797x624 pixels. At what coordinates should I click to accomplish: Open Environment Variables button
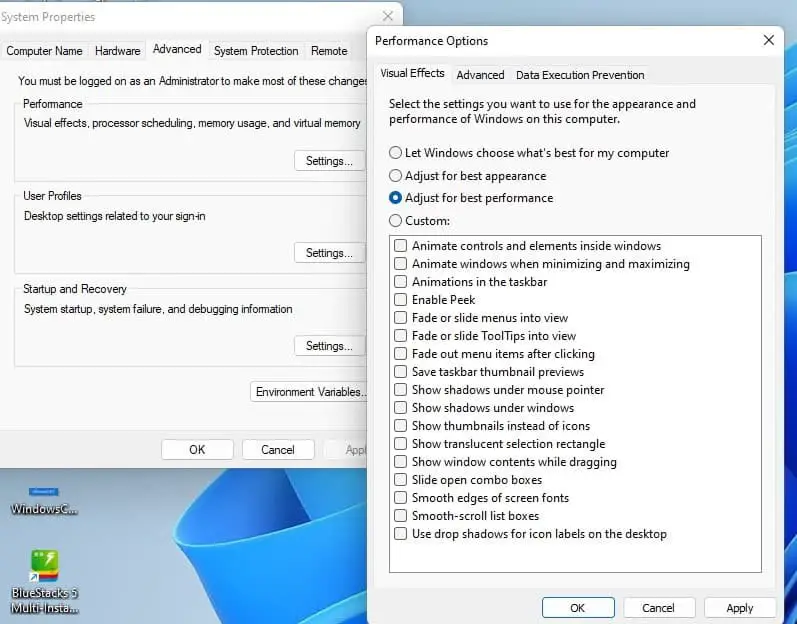coord(309,392)
